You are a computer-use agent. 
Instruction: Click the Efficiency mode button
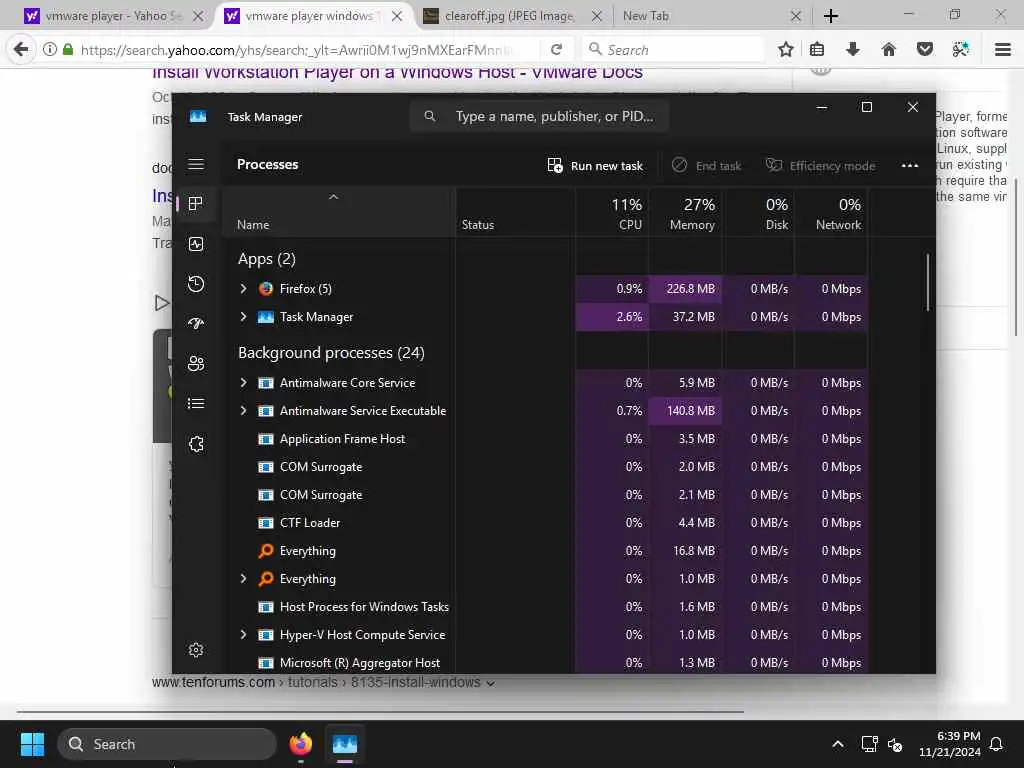[x=820, y=166]
